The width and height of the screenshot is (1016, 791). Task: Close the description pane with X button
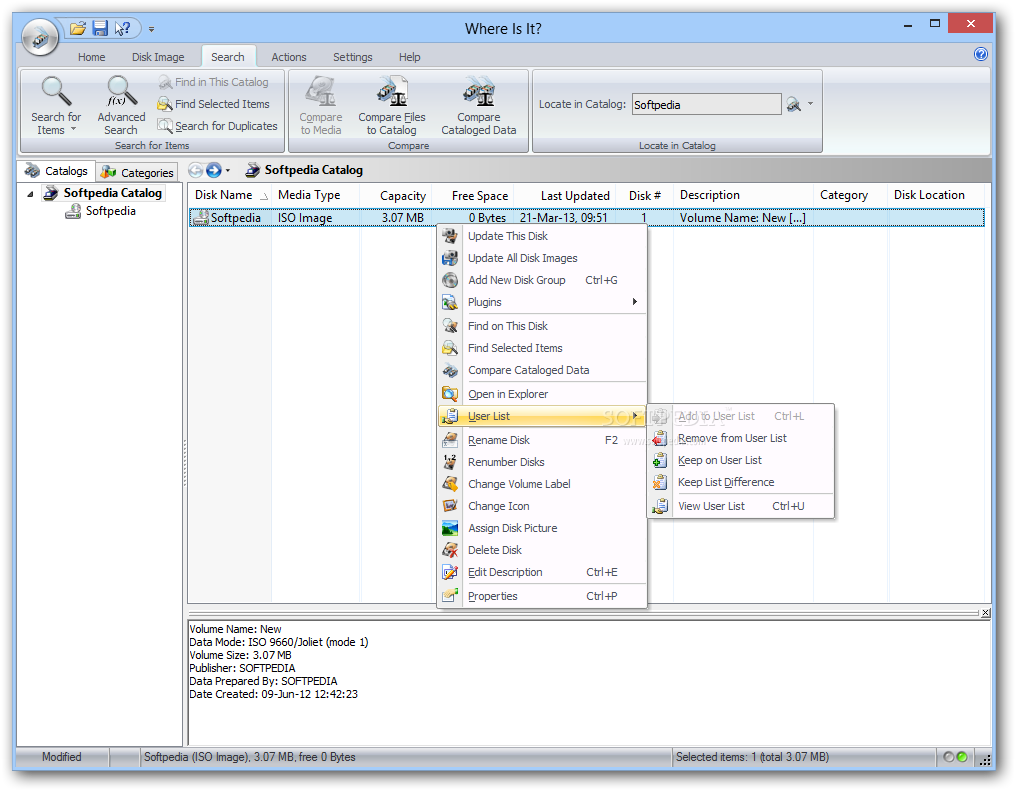(985, 612)
